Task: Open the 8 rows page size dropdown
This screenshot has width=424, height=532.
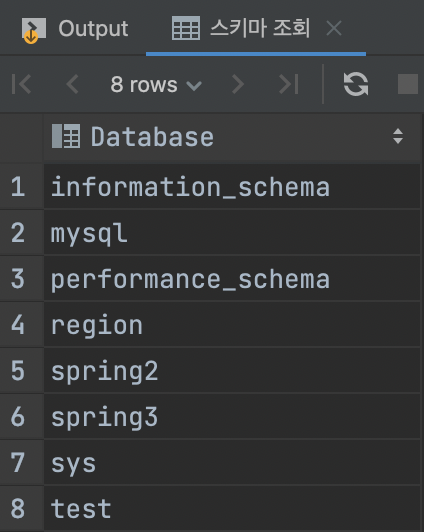Action: click(x=156, y=84)
